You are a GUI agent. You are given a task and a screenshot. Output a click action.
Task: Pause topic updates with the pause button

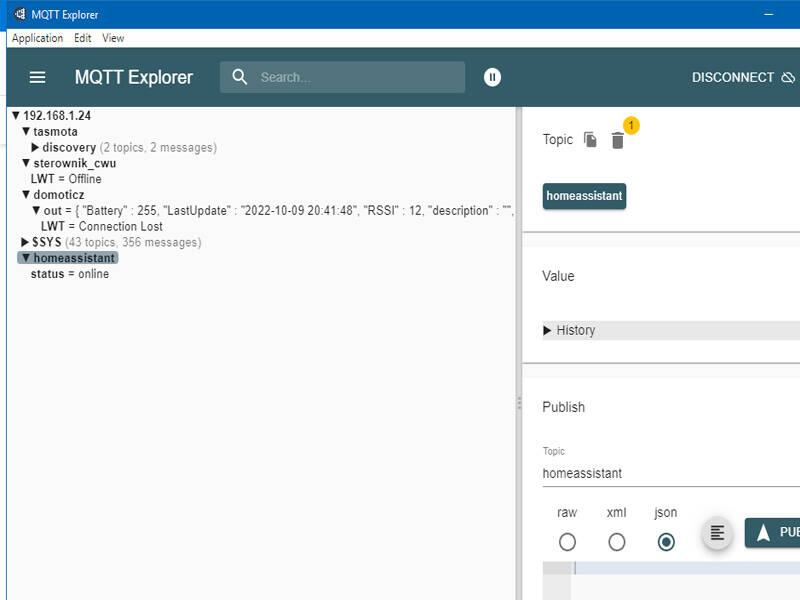click(492, 77)
